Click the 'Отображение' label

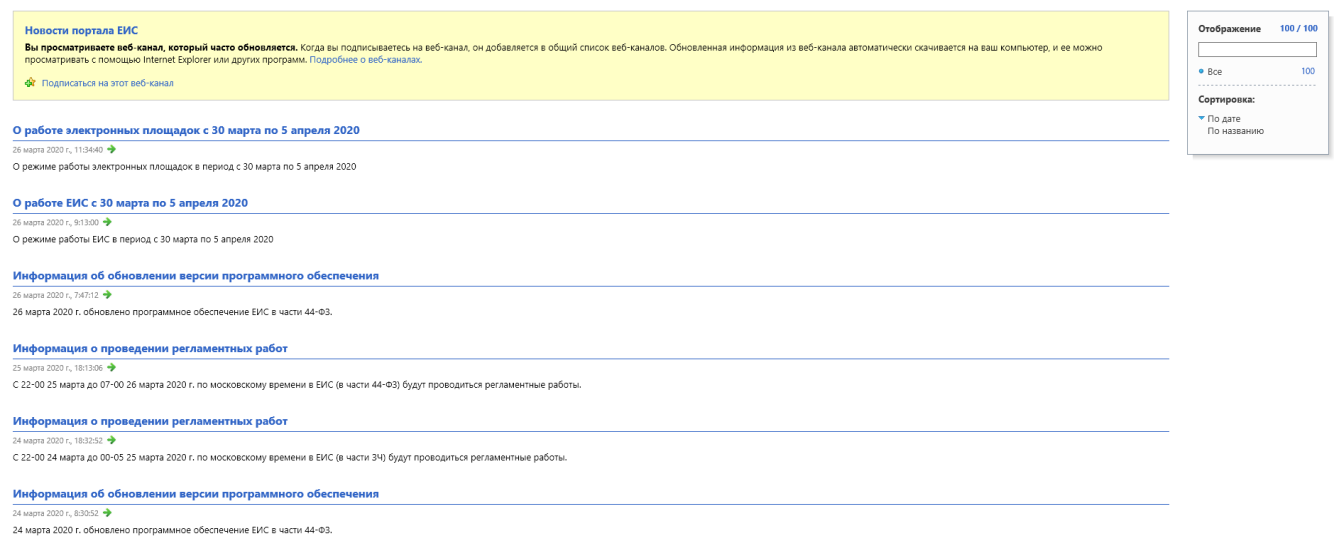click(1230, 29)
